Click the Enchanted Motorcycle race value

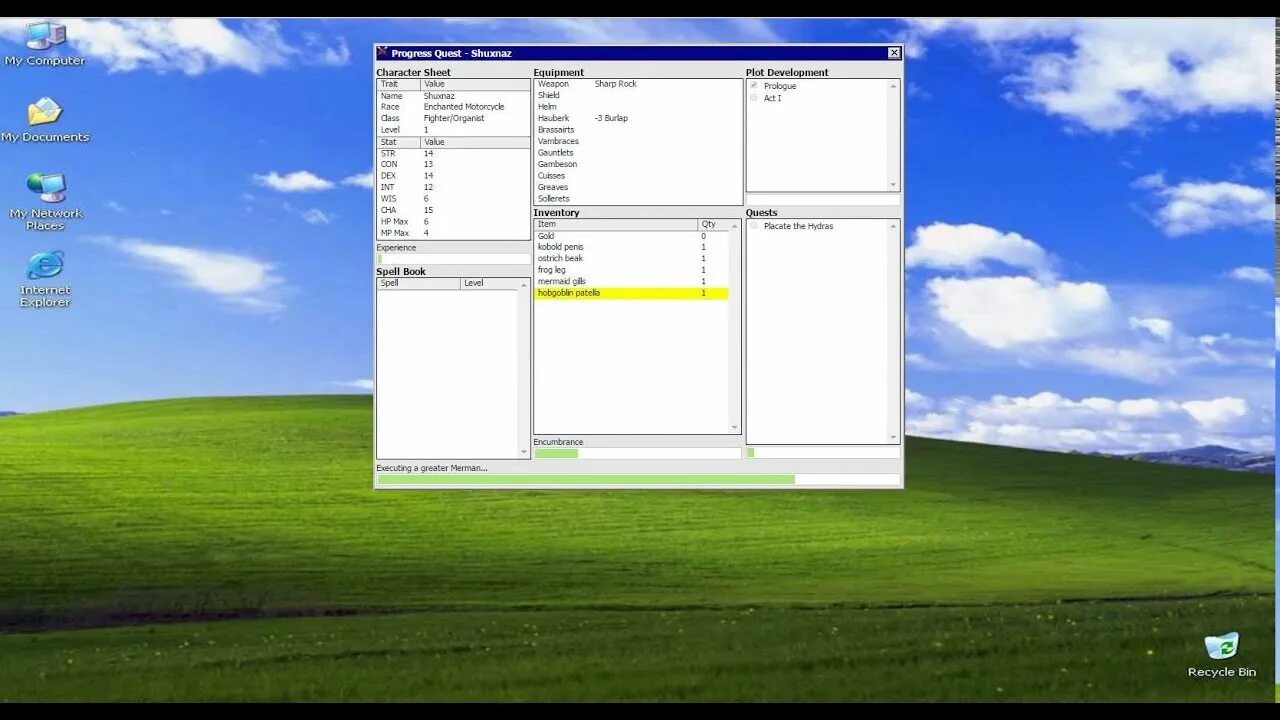[x=464, y=107]
